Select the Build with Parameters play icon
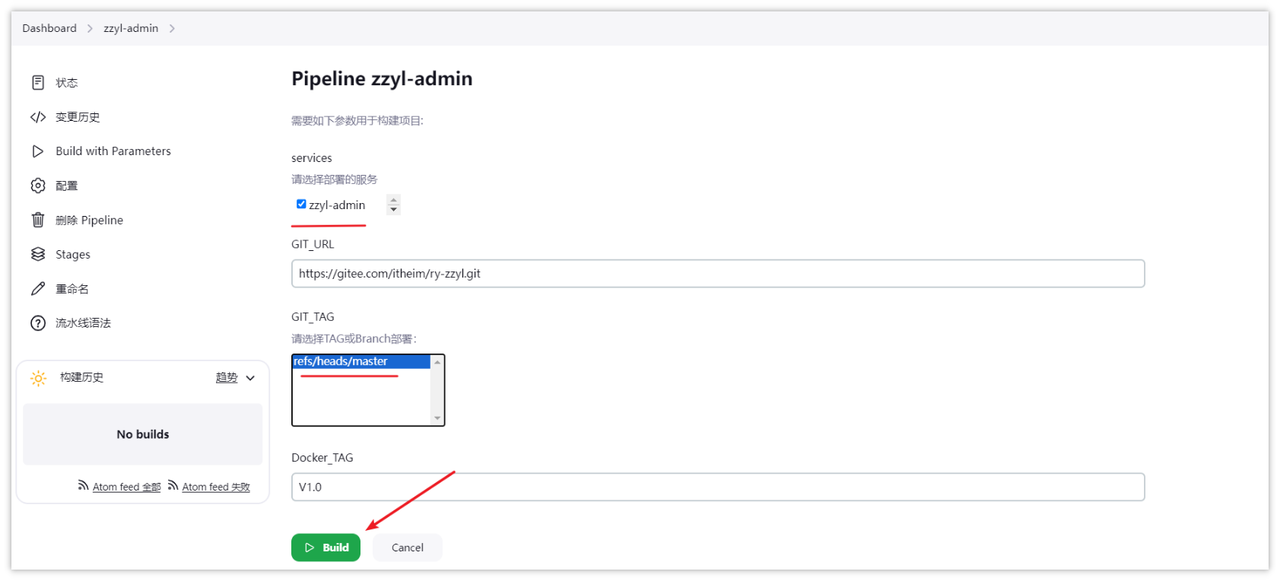The width and height of the screenshot is (1280, 581). click(x=38, y=151)
